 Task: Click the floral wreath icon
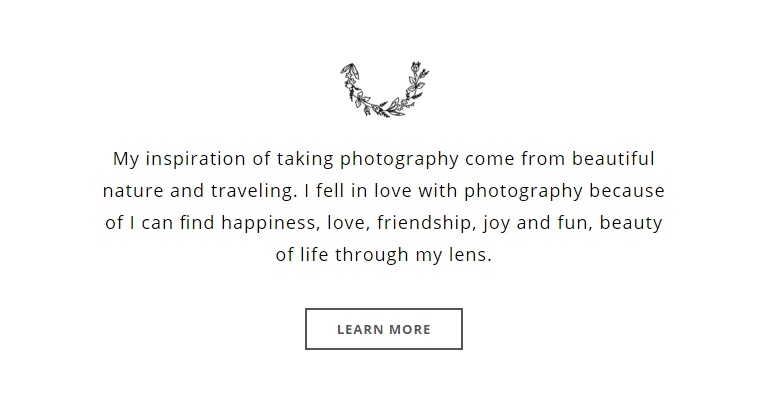coord(383,90)
